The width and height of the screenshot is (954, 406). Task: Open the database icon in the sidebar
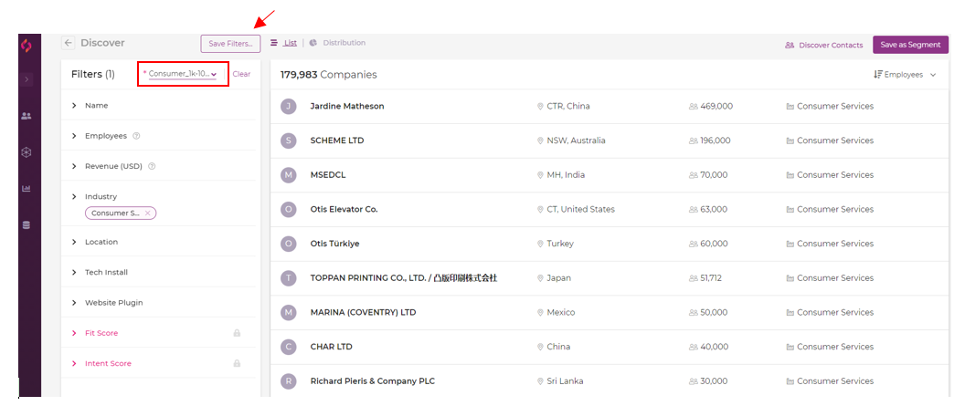coord(26,225)
